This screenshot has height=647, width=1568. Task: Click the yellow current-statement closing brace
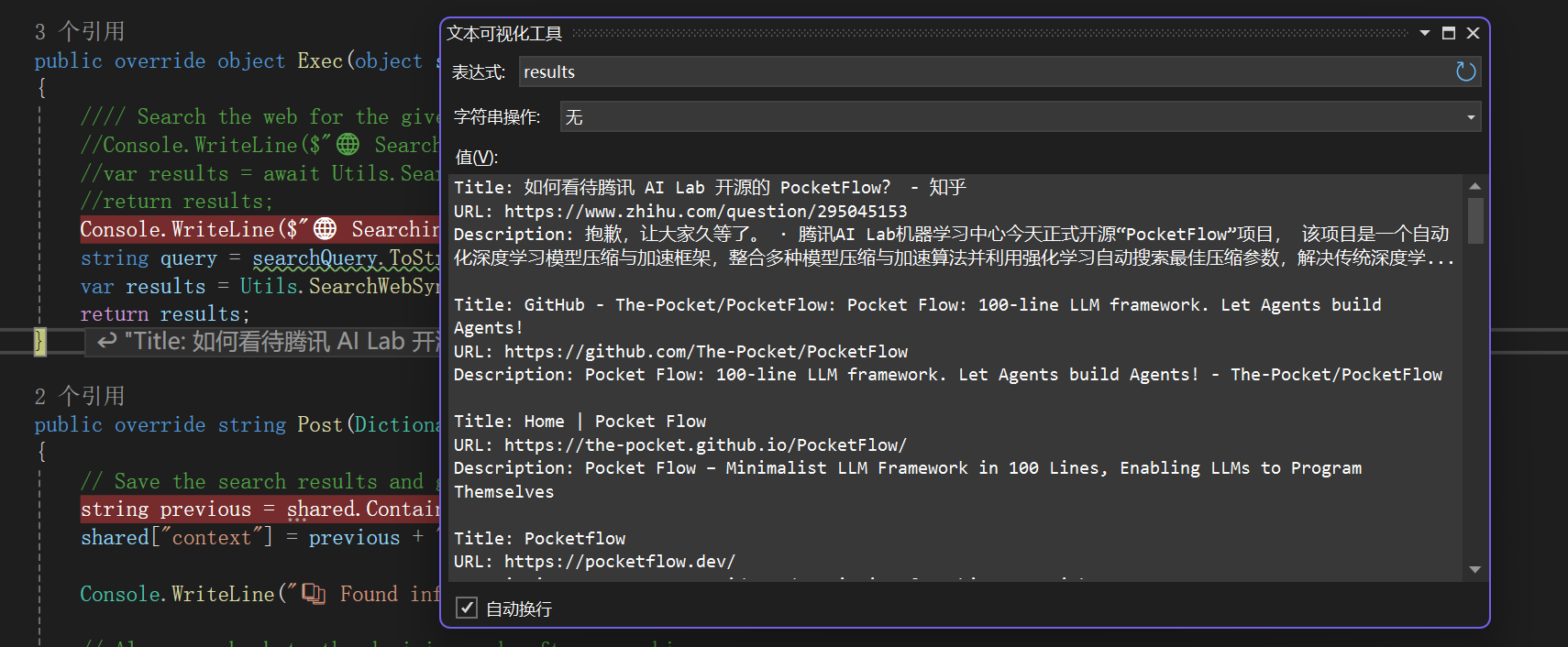[x=39, y=341]
